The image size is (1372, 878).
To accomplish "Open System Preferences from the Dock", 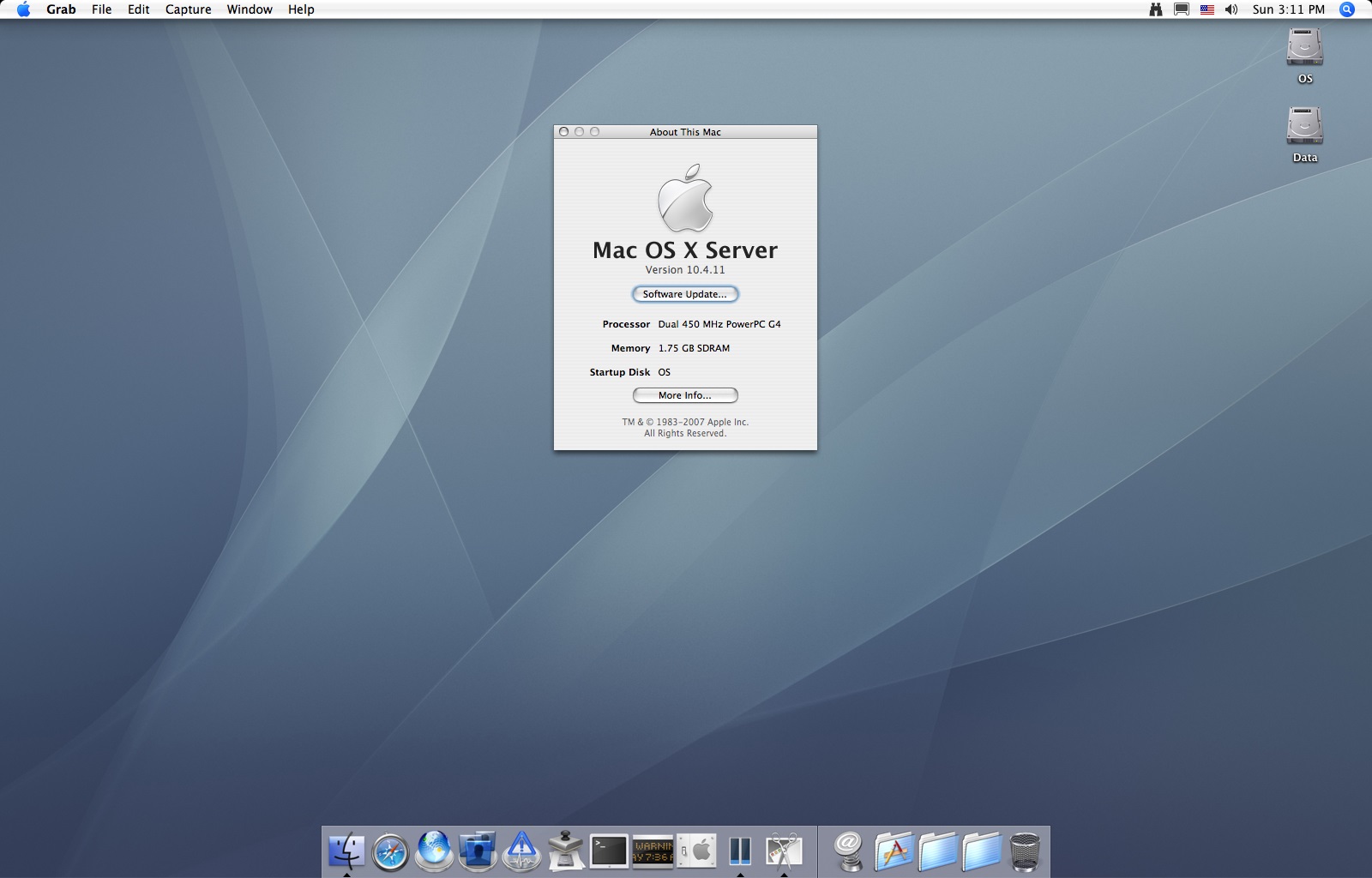I will (697, 851).
